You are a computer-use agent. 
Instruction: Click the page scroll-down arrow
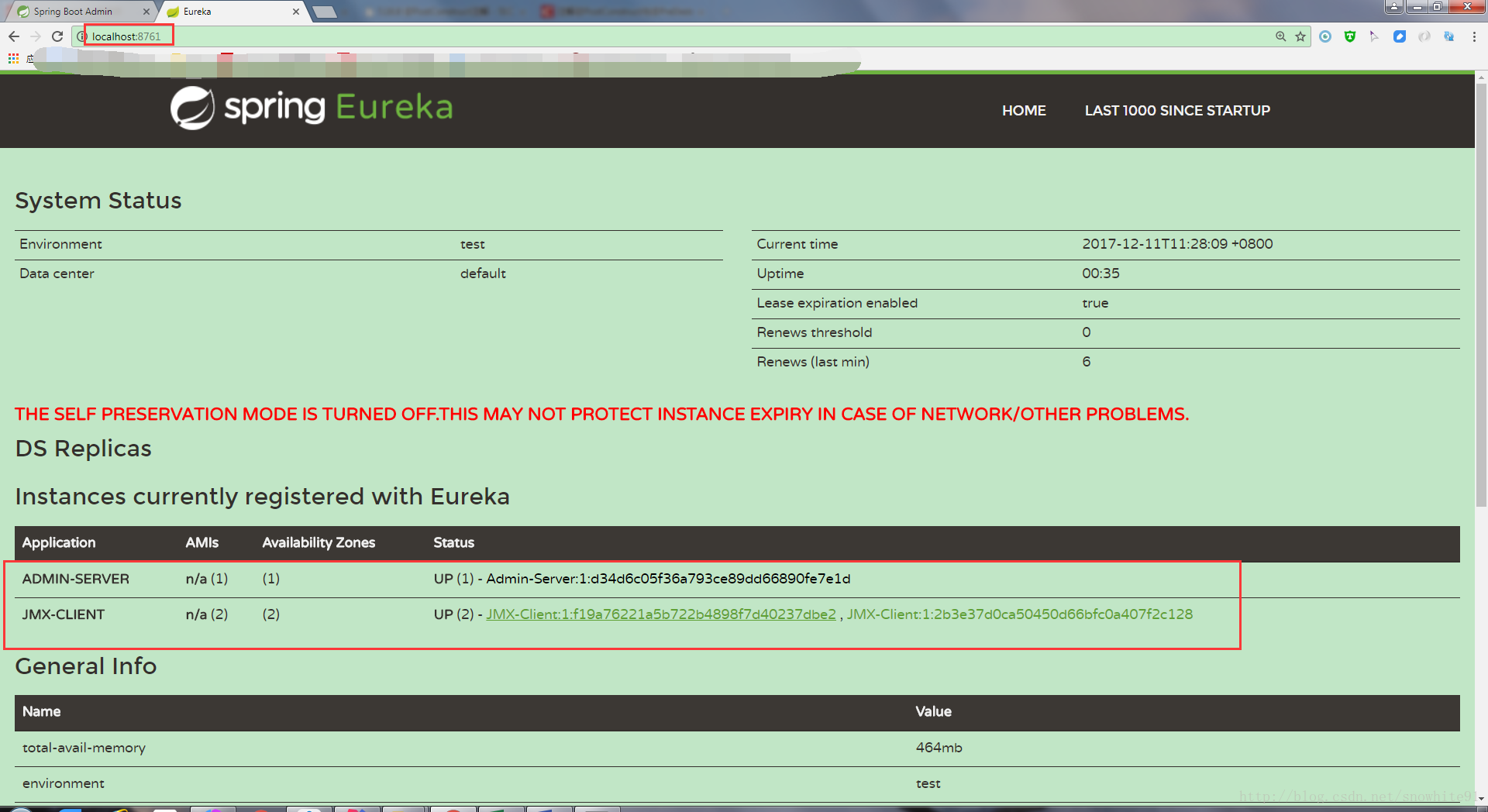(1481, 798)
